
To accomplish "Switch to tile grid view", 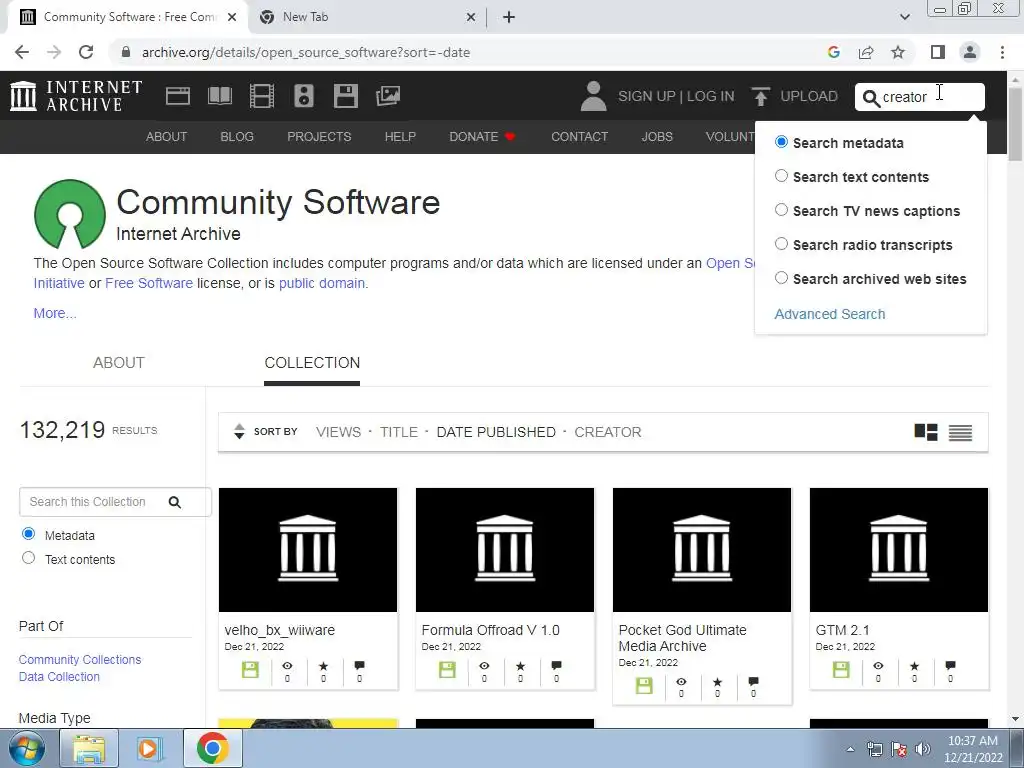I will click(x=925, y=432).
